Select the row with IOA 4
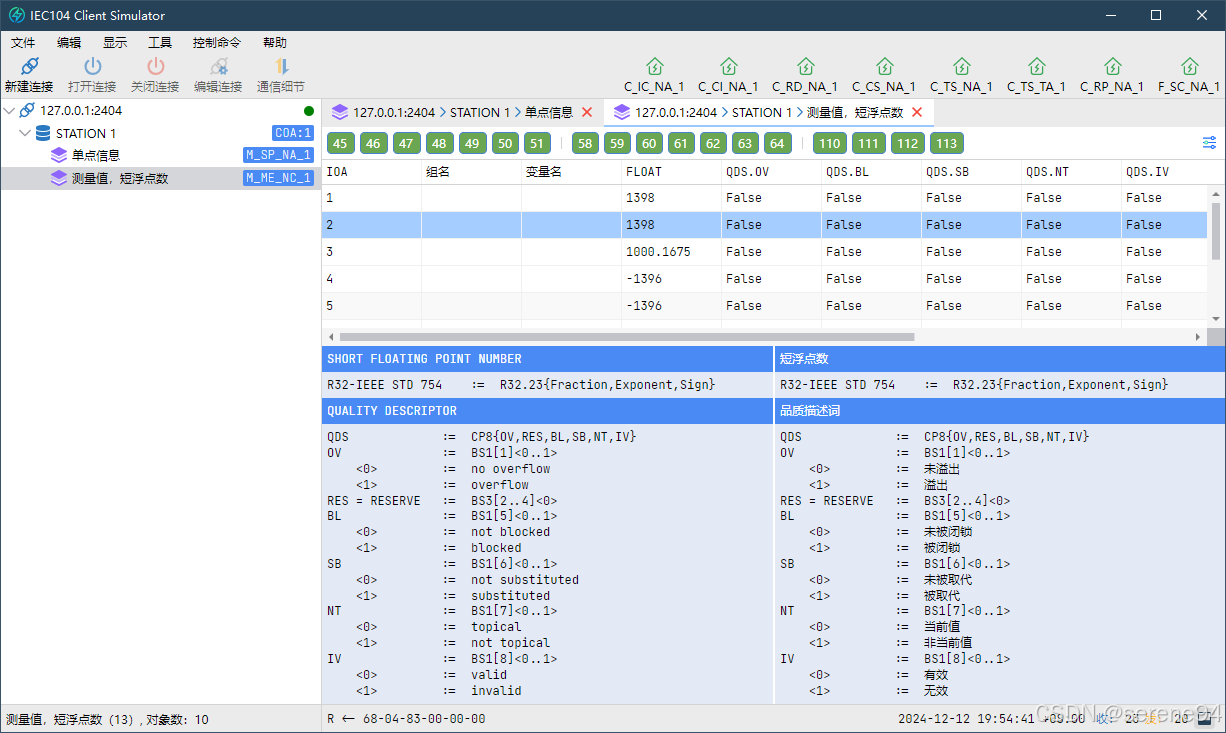 tap(765, 279)
